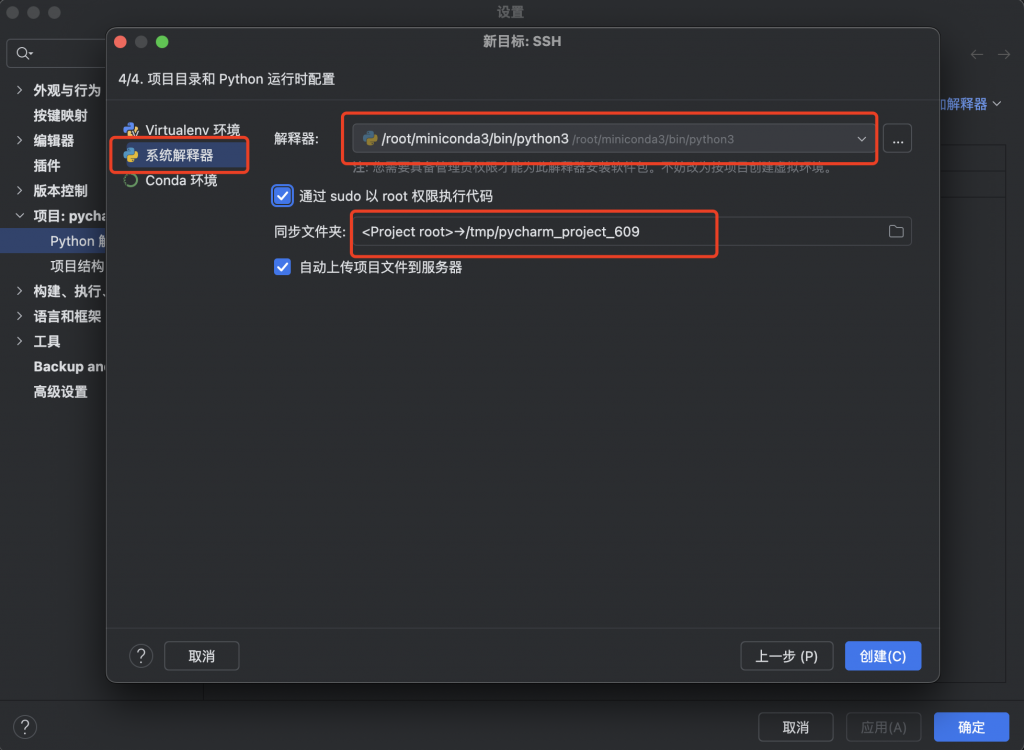
Task: Expand 语言和框架 section
Action: 20,316
